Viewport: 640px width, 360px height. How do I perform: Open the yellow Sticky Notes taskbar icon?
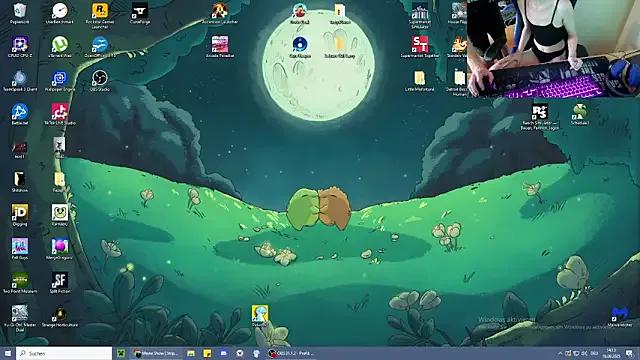point(207,353)
